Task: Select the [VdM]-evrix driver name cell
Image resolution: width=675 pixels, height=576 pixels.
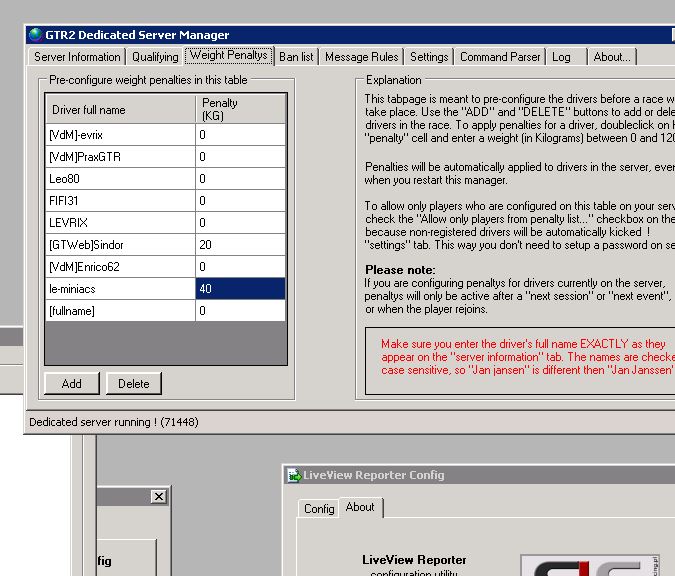Action: pyautogui.click(x=120, y=135)
